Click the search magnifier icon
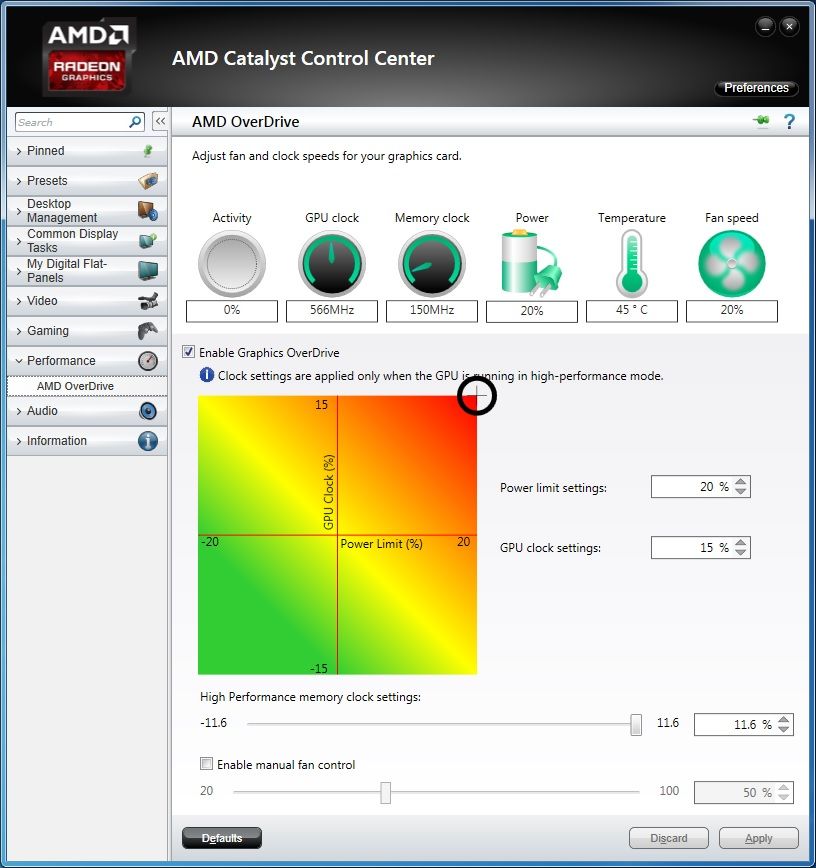Image resolution: width=816 pixels, height=868 pixels. click(x=136, y=122)
